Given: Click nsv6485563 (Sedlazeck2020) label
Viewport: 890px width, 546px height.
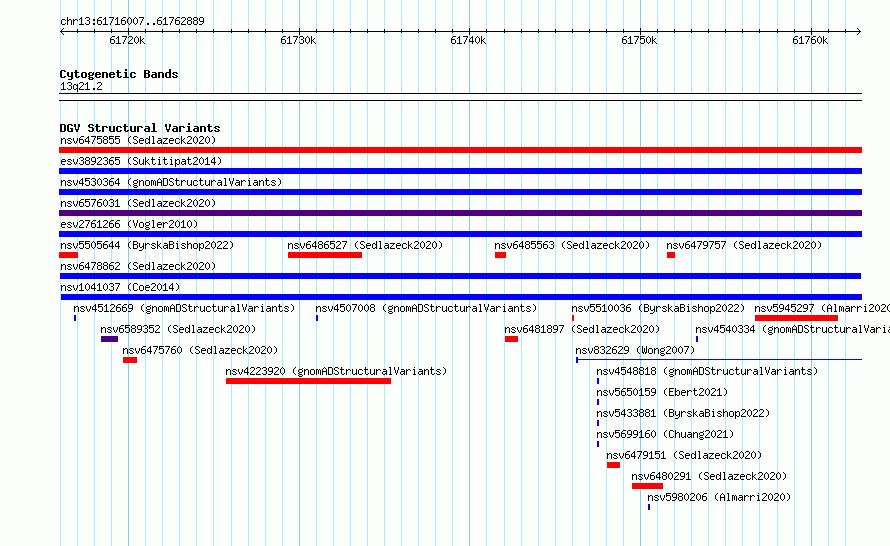Looking at the screenshot, I should pos(572,245).
